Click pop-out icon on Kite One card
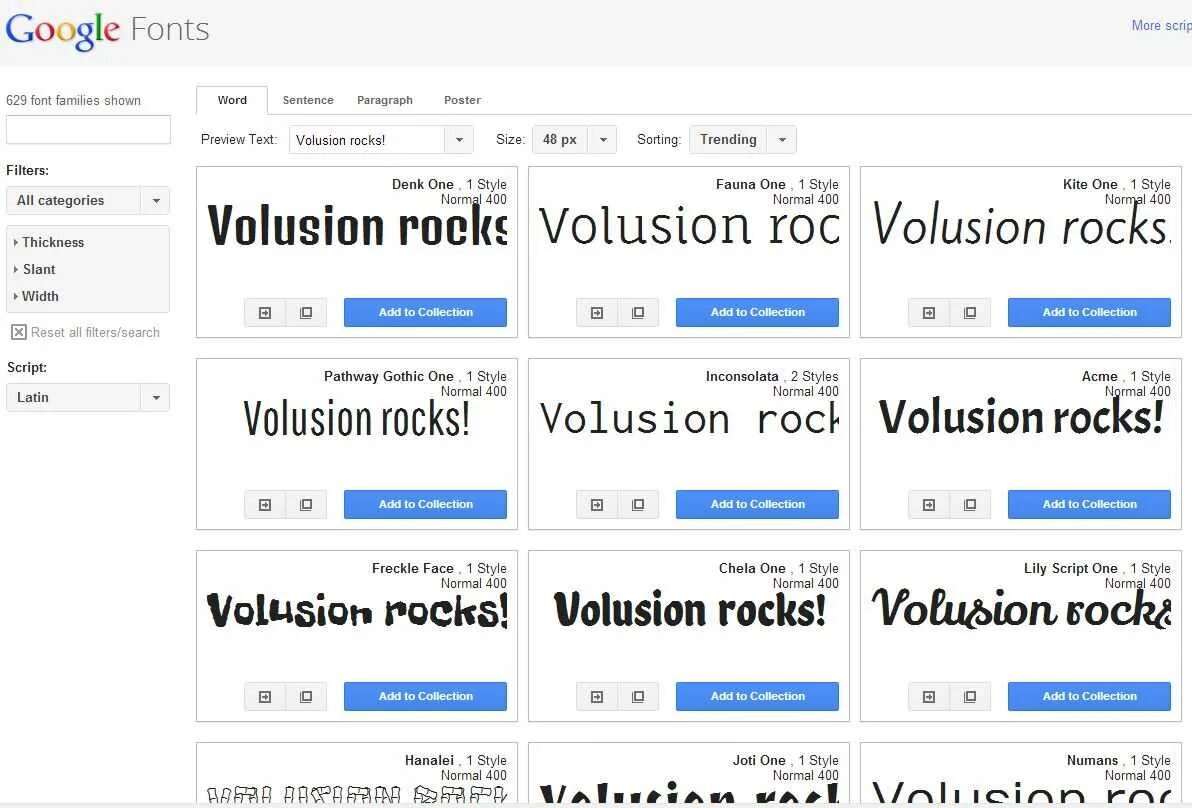The height and width of the screenshot is (808, 1192). pos(970,312)
